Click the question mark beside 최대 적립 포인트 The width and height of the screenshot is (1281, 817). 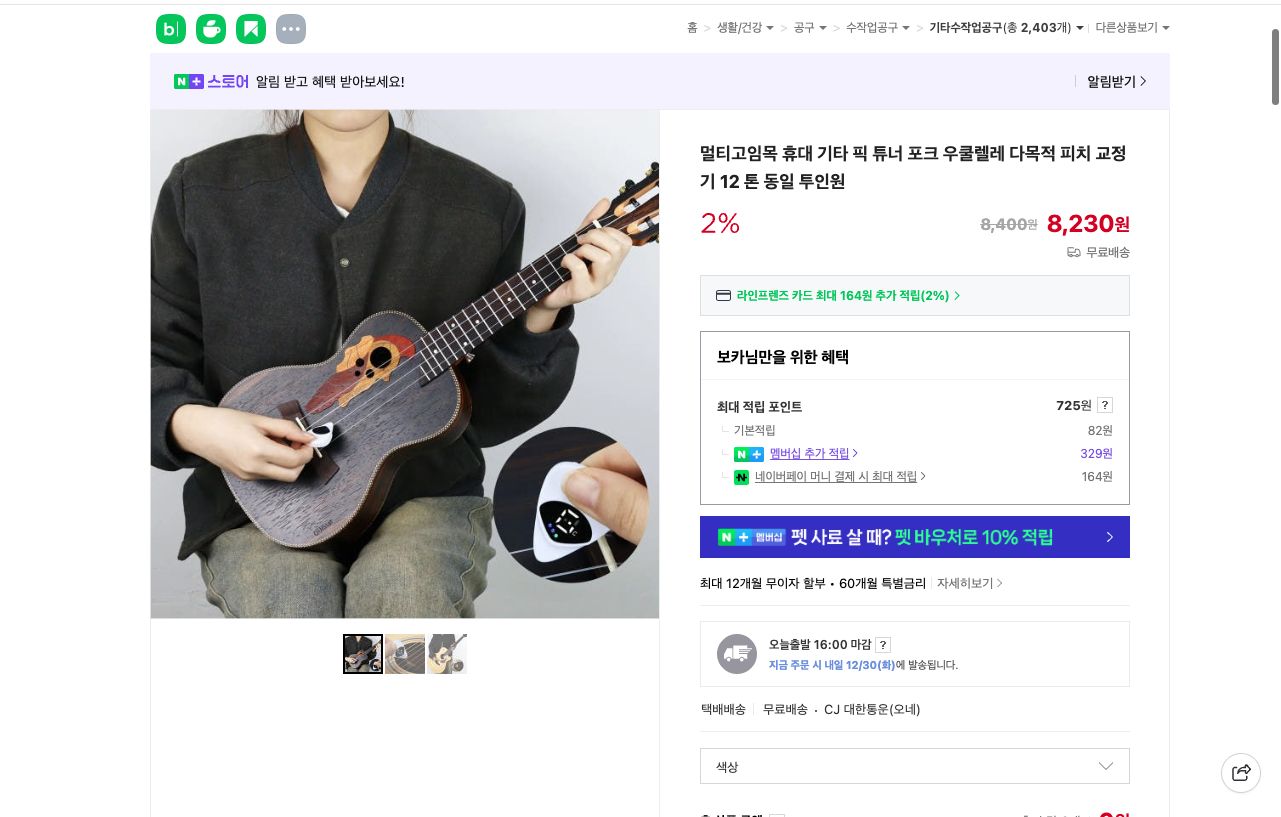point(1105,405)
